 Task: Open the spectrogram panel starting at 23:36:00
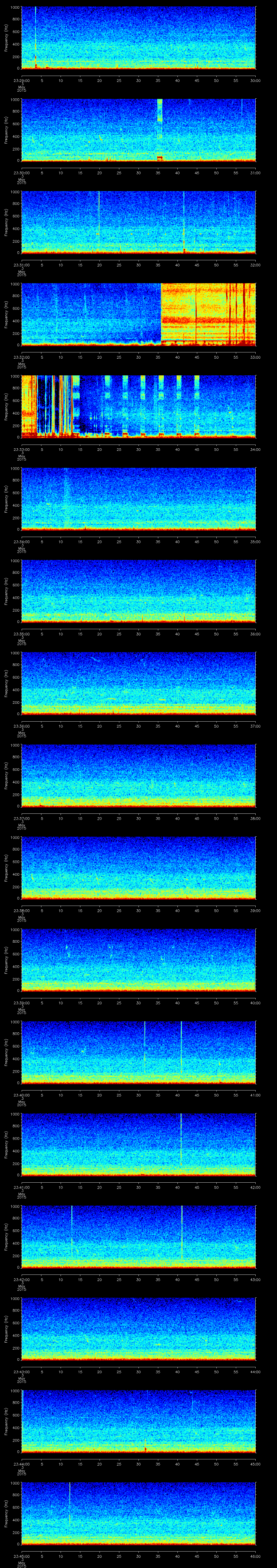pyautogui.click(x=138, y=683)
